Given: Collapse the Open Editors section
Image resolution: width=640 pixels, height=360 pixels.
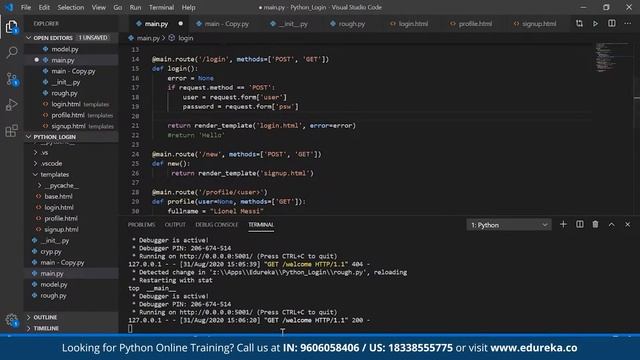Looking at the screenshot, I should pos(71,38).
